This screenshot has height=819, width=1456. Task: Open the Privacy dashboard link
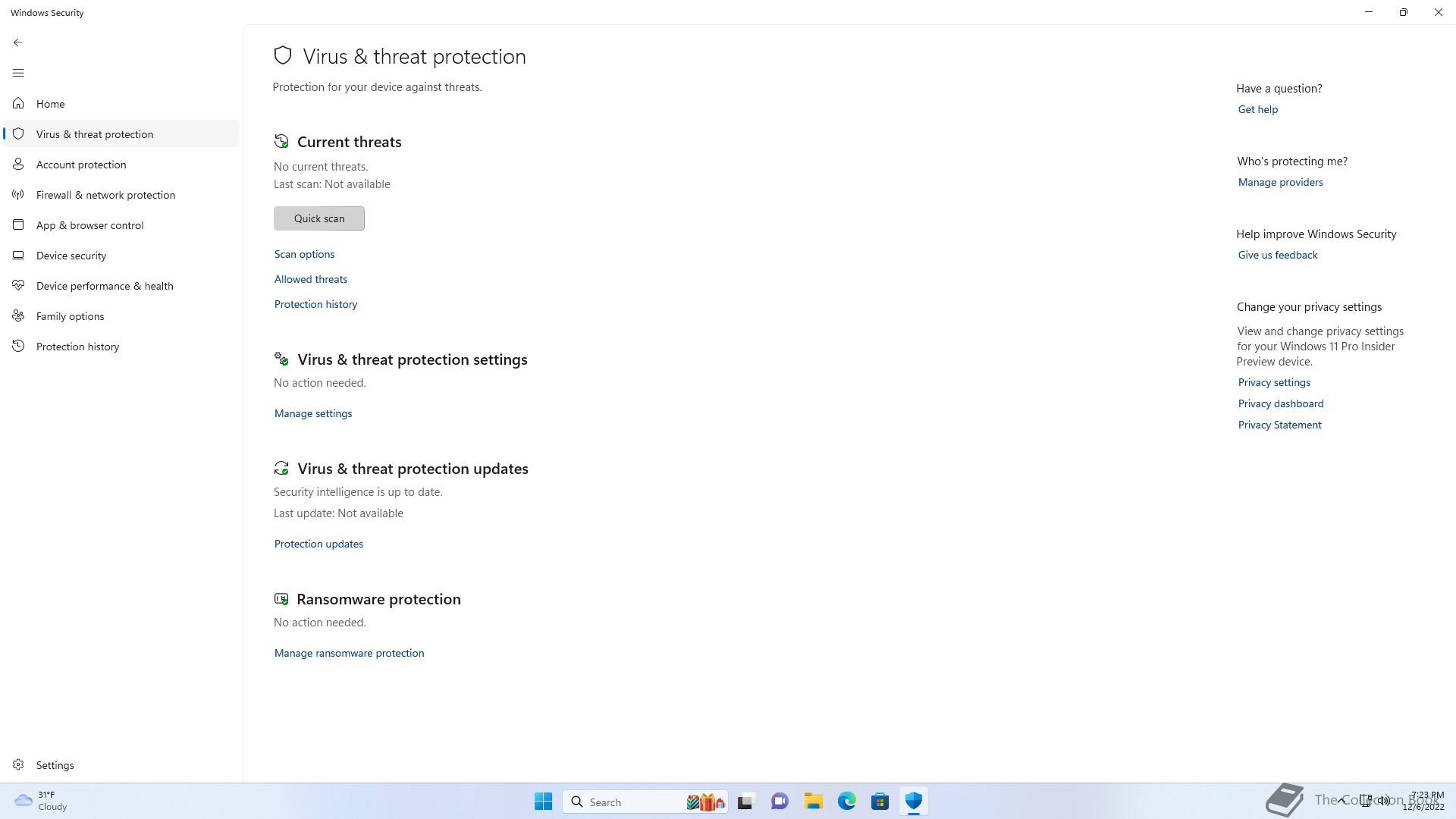[x=1281, y=403]
